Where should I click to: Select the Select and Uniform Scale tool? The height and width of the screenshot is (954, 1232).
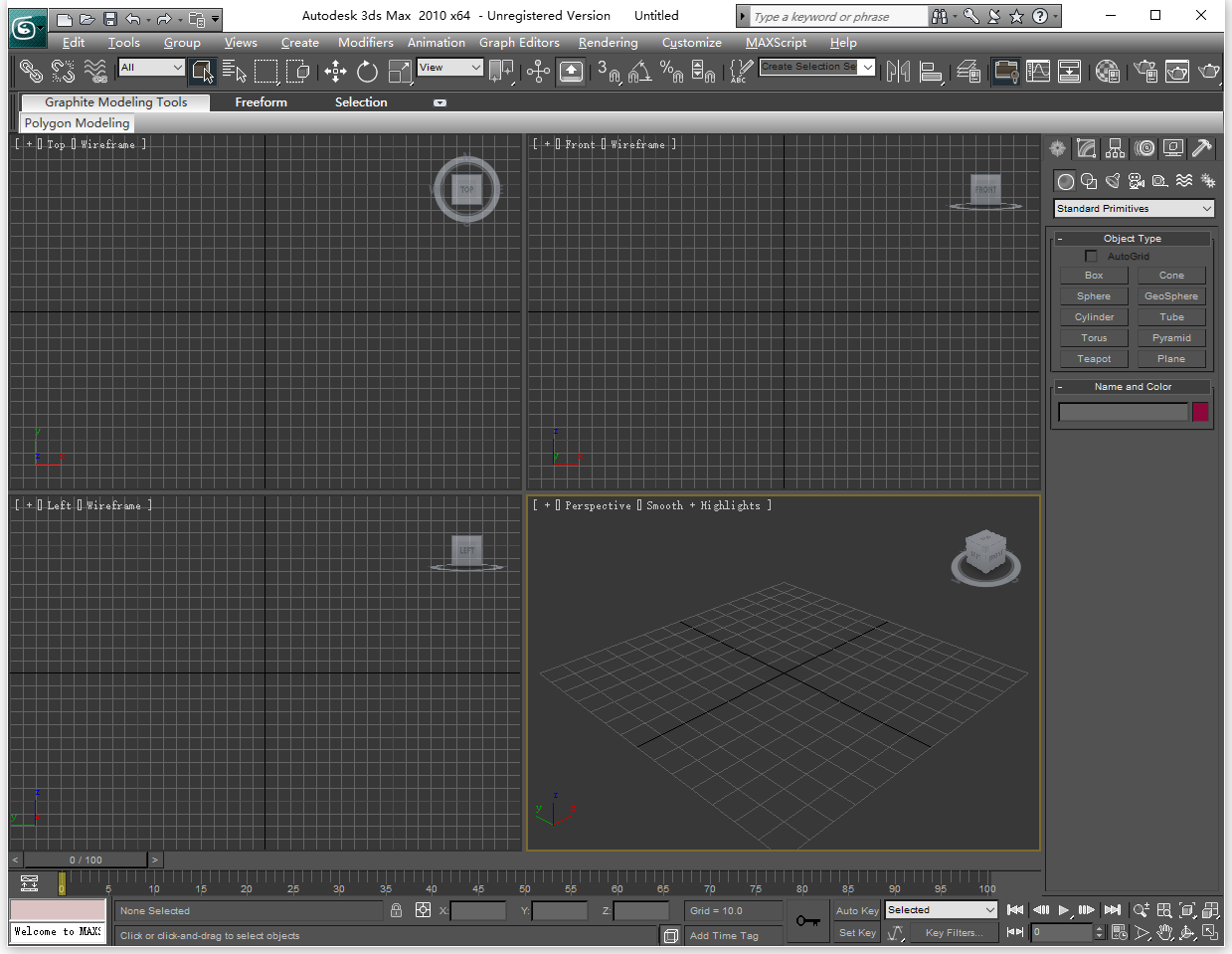pos(399,71)
